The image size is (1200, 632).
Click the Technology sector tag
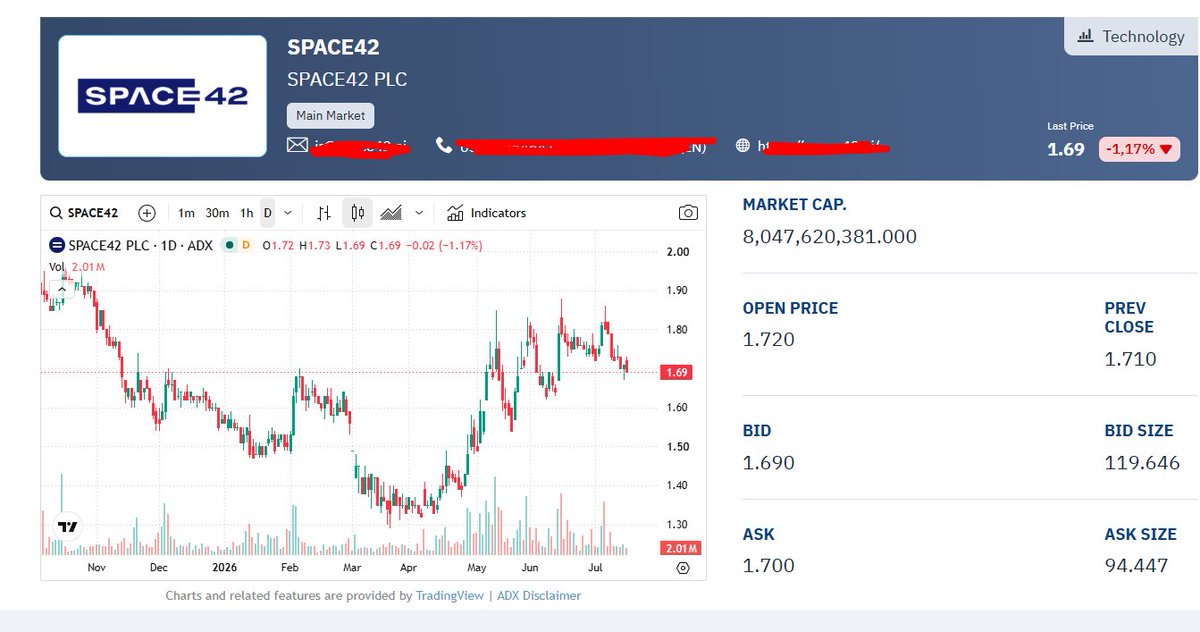click(x=1130, y=36)
